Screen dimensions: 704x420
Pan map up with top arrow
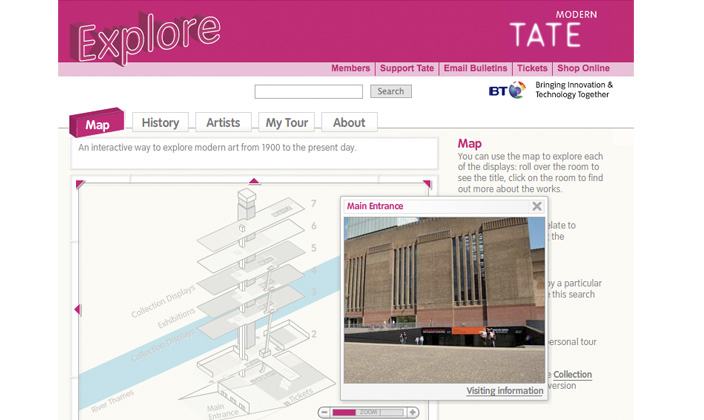[x=254, y=181]
